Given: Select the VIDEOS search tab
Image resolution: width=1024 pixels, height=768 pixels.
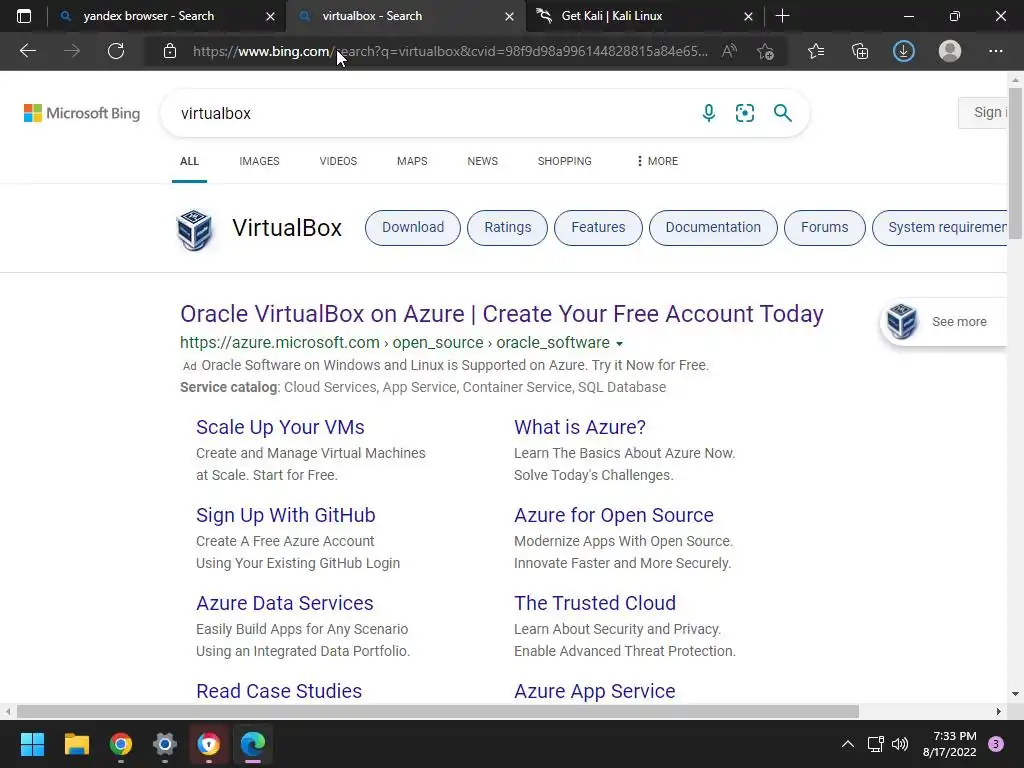Looking at the screenshot, I should 338,161.
